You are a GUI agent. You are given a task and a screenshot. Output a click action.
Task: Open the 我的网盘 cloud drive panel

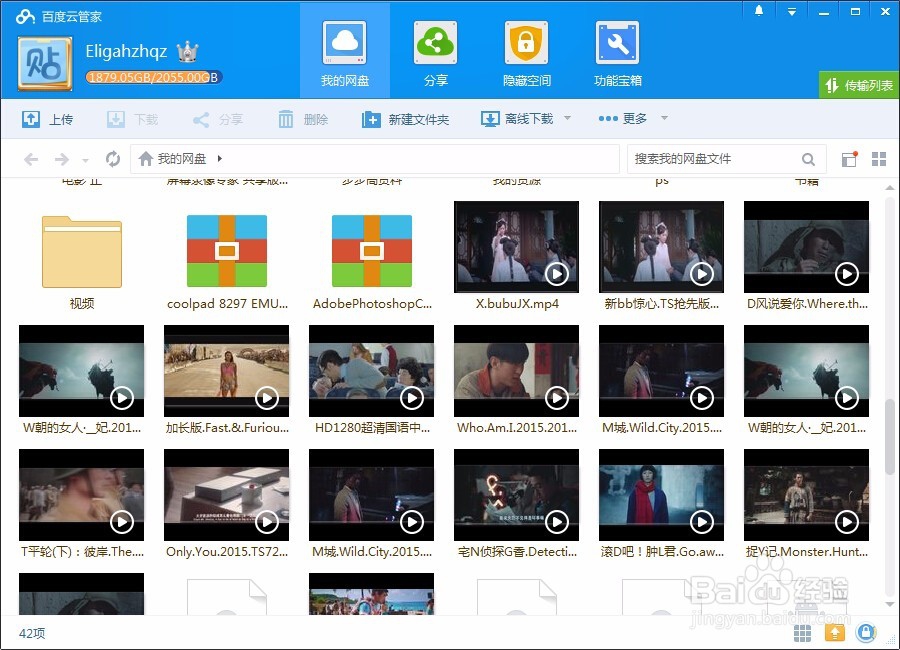coord(344,50)
